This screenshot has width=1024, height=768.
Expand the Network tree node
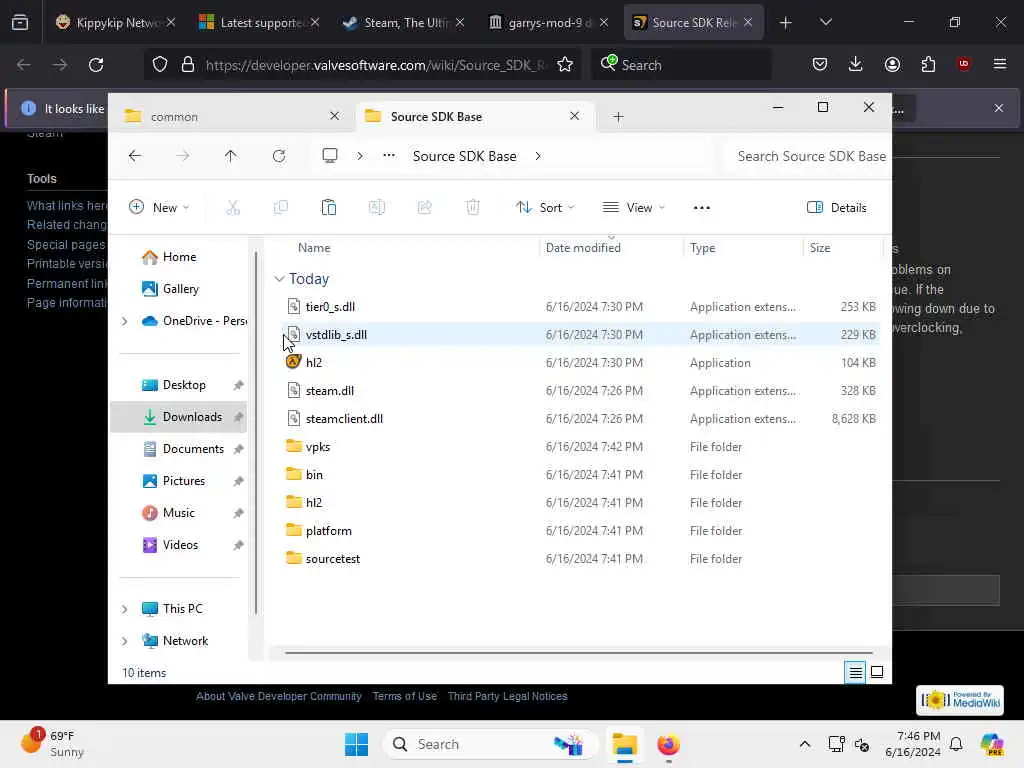click(x=124, y=641)
